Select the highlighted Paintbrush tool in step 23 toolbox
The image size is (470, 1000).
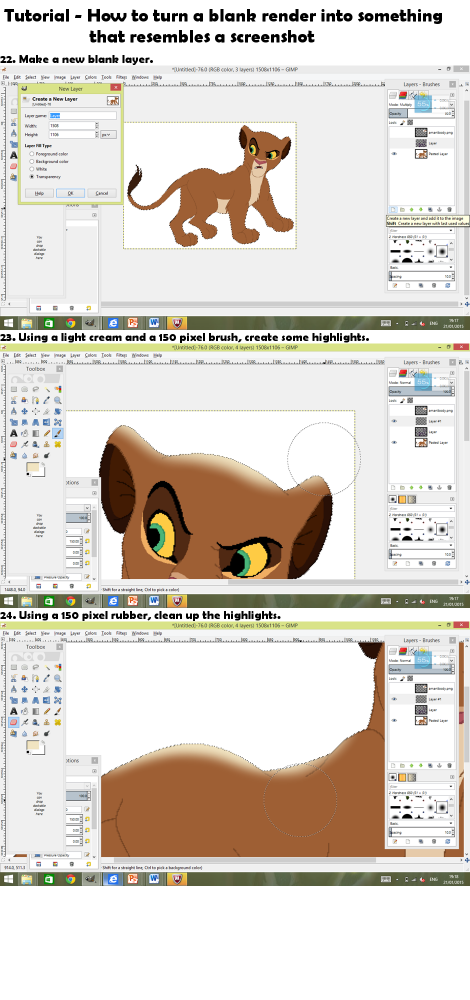click(x=57, y=433)
